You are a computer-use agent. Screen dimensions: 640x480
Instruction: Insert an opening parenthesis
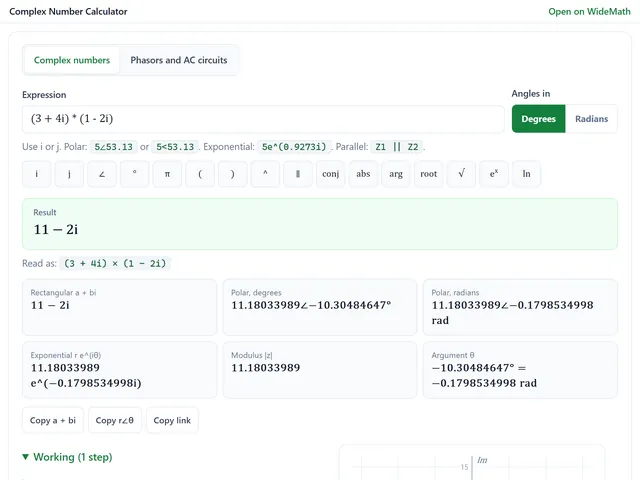[x=200, y=174]
